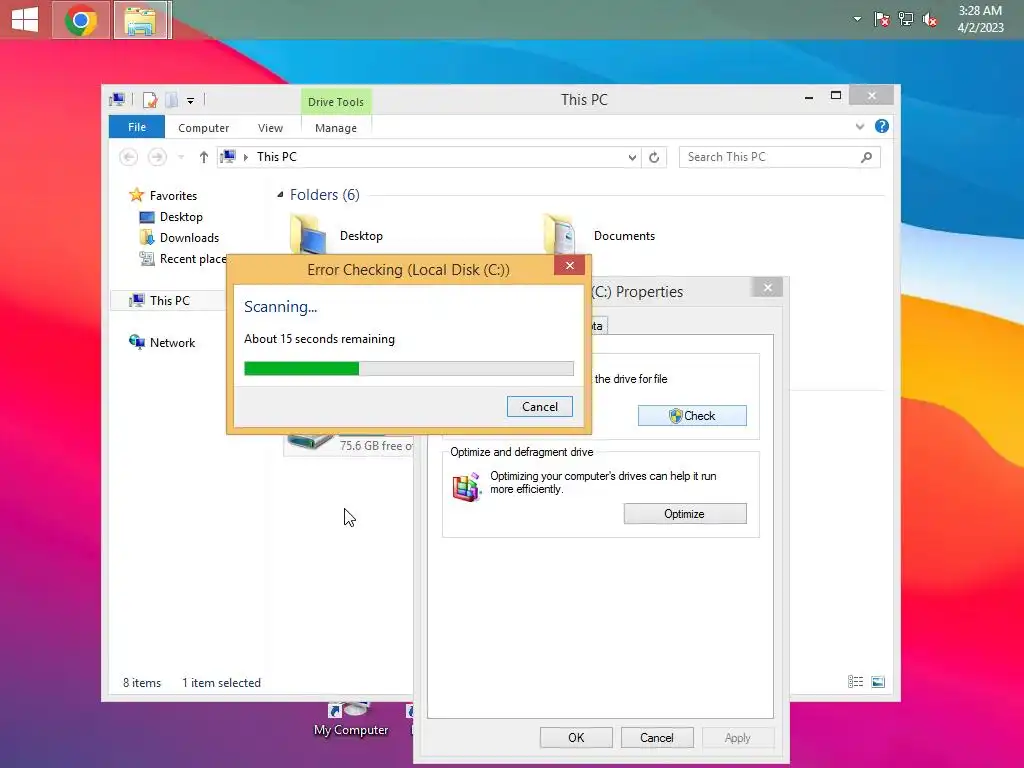Close the Error Checking dialog

coord(569,265)
